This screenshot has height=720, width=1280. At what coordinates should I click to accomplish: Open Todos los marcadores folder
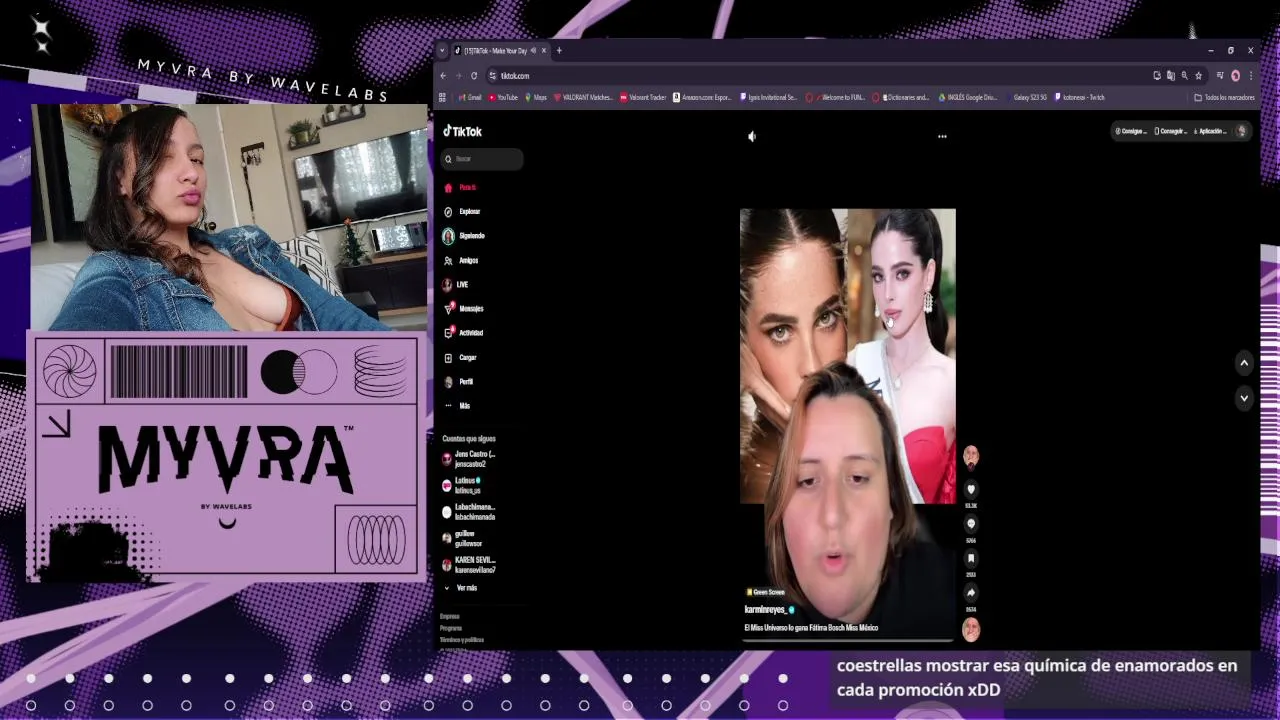(1224, 98)
